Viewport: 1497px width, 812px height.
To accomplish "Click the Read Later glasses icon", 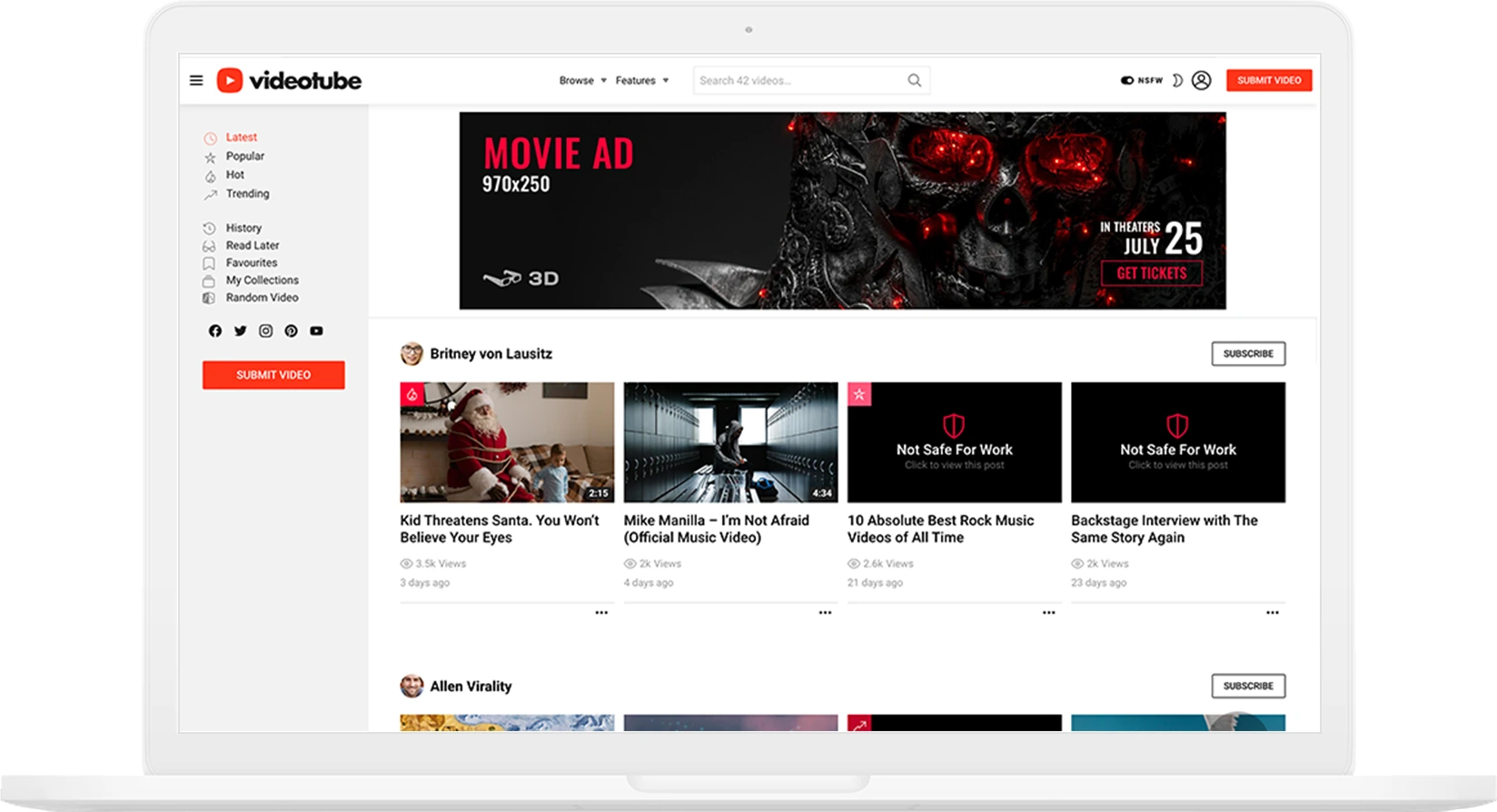I will (x=209, y=246).
